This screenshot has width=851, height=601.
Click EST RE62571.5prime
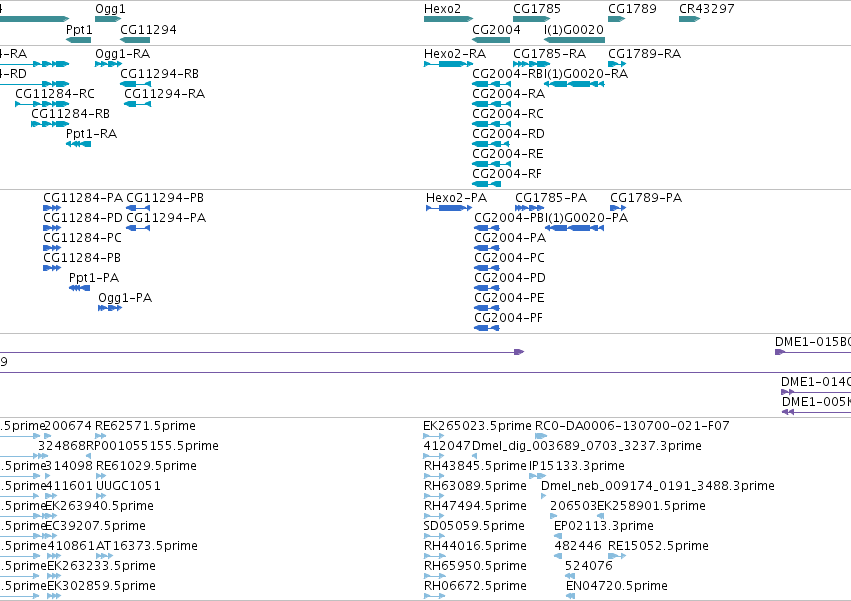[x=101, y=436]
